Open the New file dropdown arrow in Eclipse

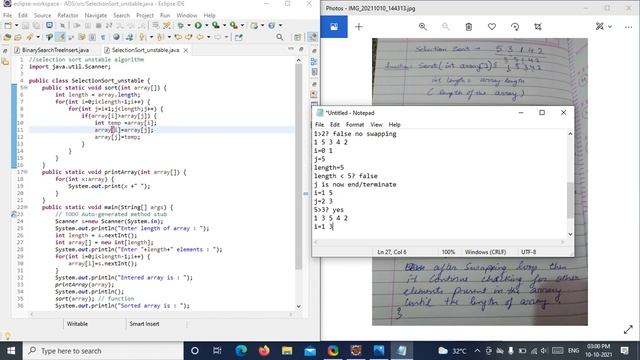pos(16,25)
